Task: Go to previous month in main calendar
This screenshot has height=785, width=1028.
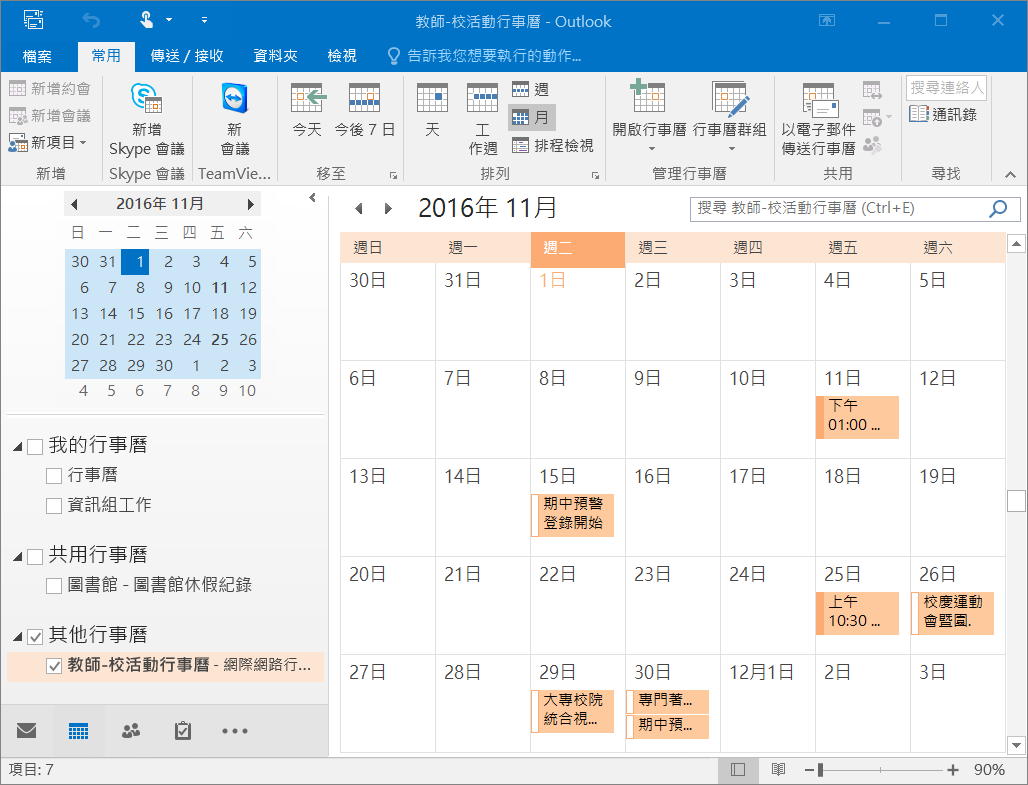Action: click(359, 209)
